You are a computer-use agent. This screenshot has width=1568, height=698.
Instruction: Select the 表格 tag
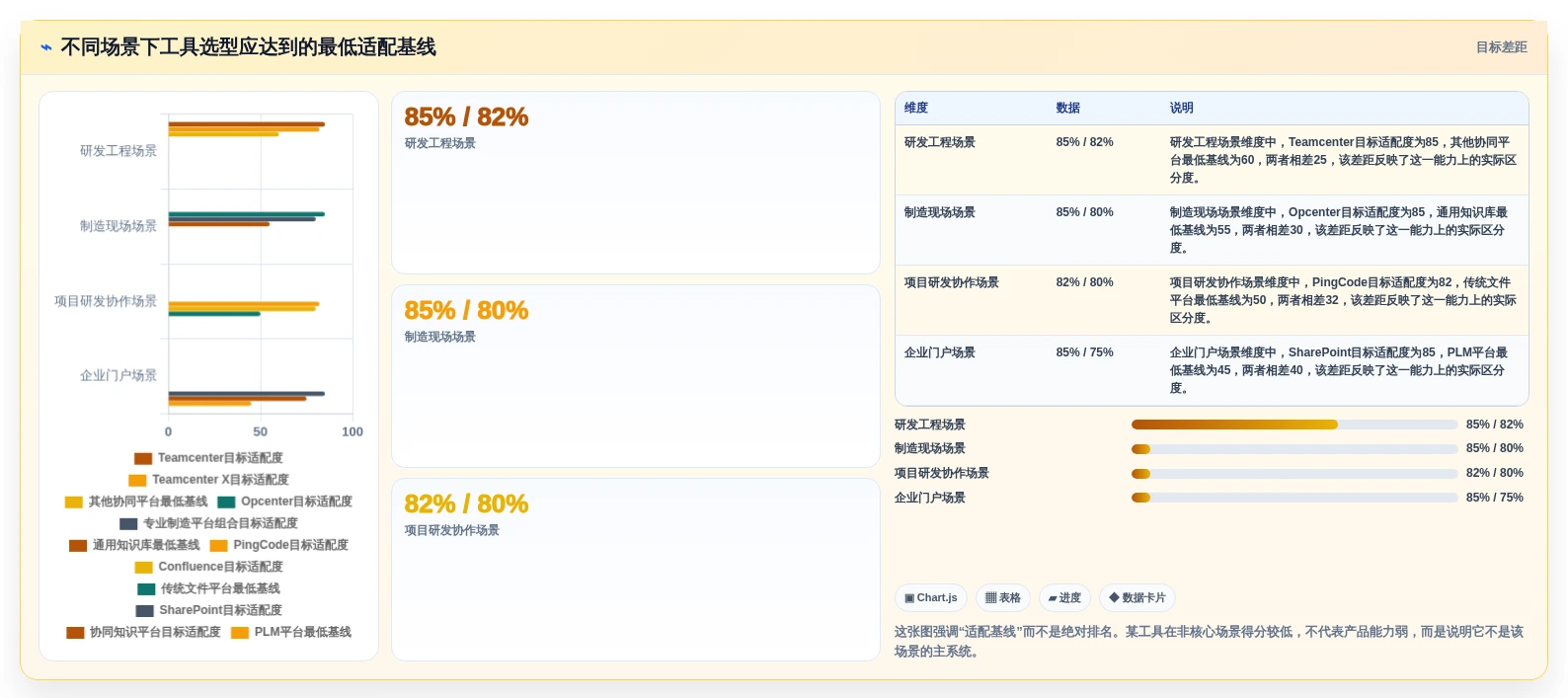(1003, 598)
